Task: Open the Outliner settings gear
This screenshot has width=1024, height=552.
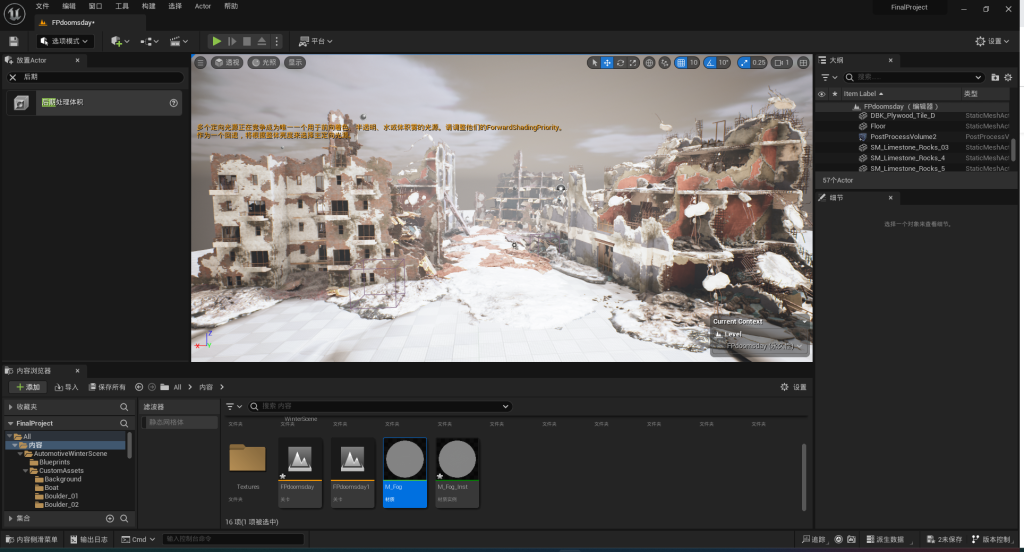Action: point(1008,77)
